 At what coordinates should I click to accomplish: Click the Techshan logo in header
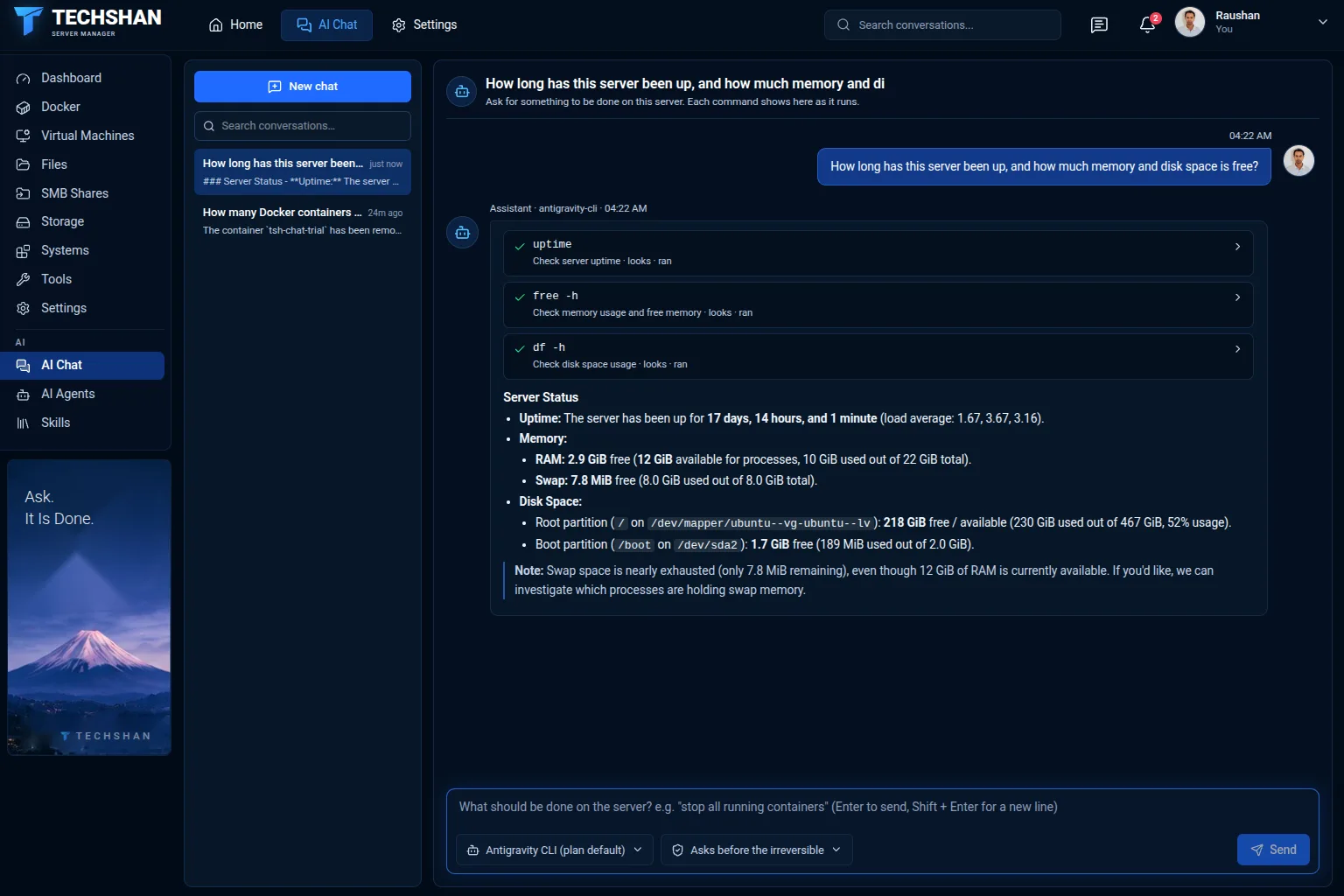click(x=88, y=22)
